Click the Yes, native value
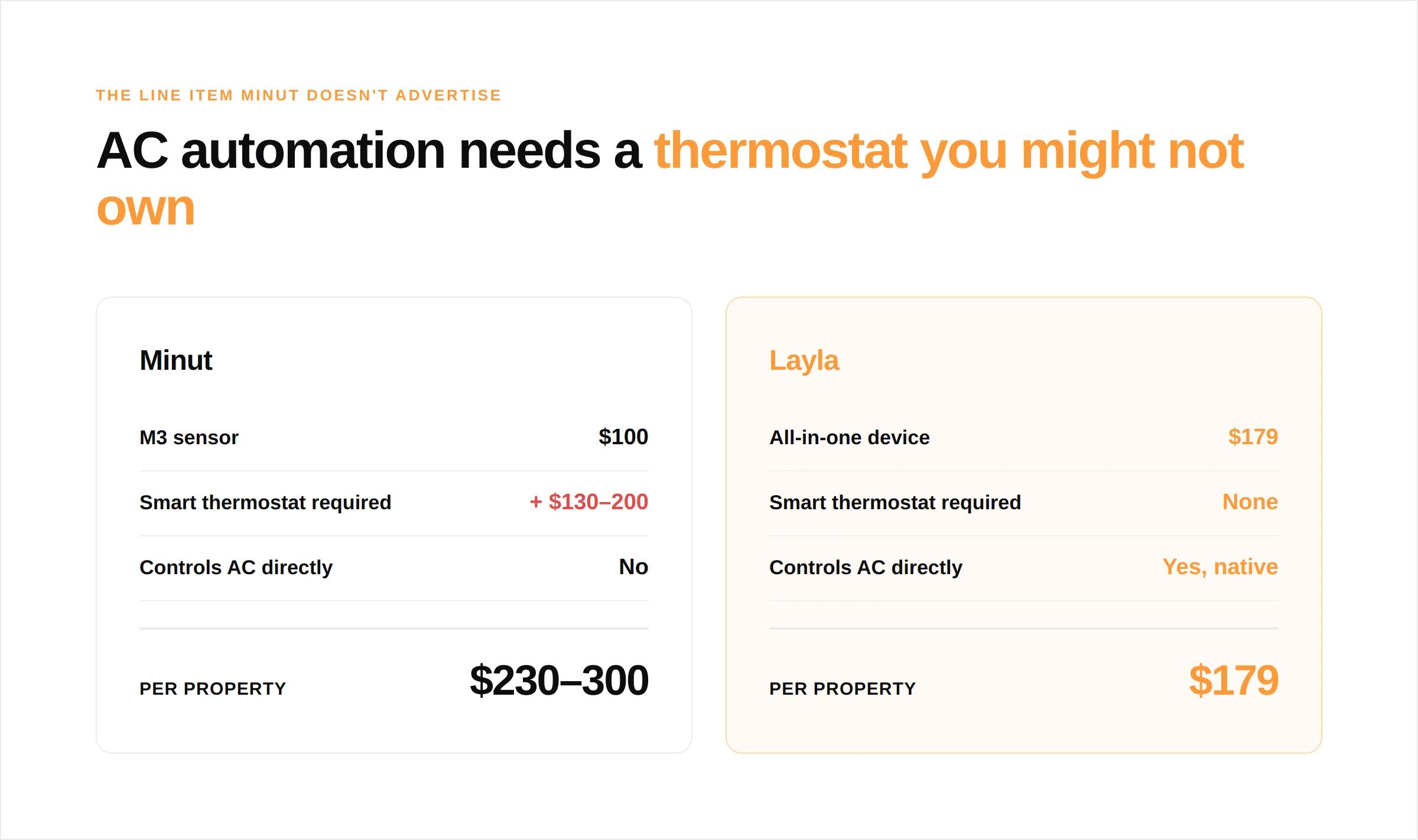The image size is (1418, 840). [x=1220, y=567]
